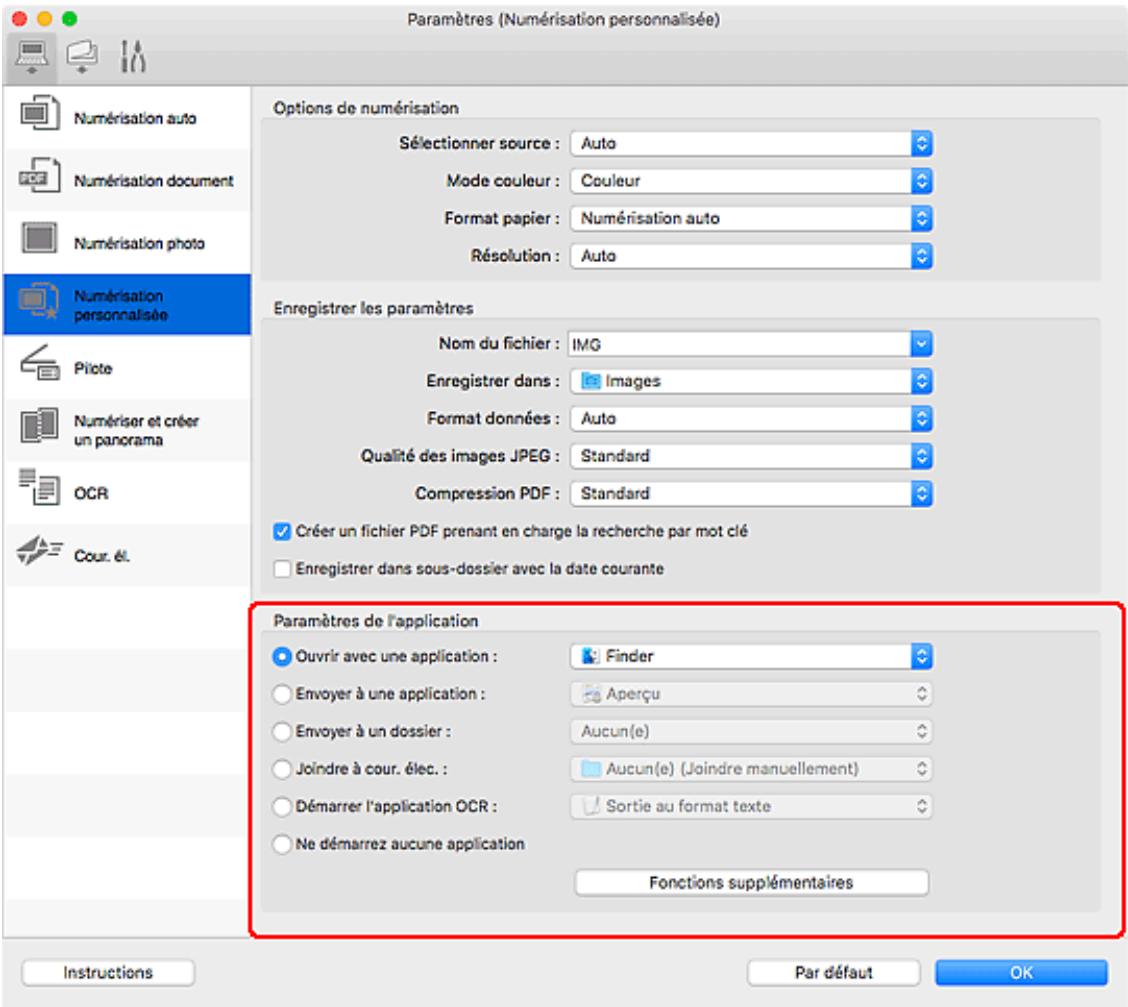Uncheck the searchable PDF creation checkbox

283,532
